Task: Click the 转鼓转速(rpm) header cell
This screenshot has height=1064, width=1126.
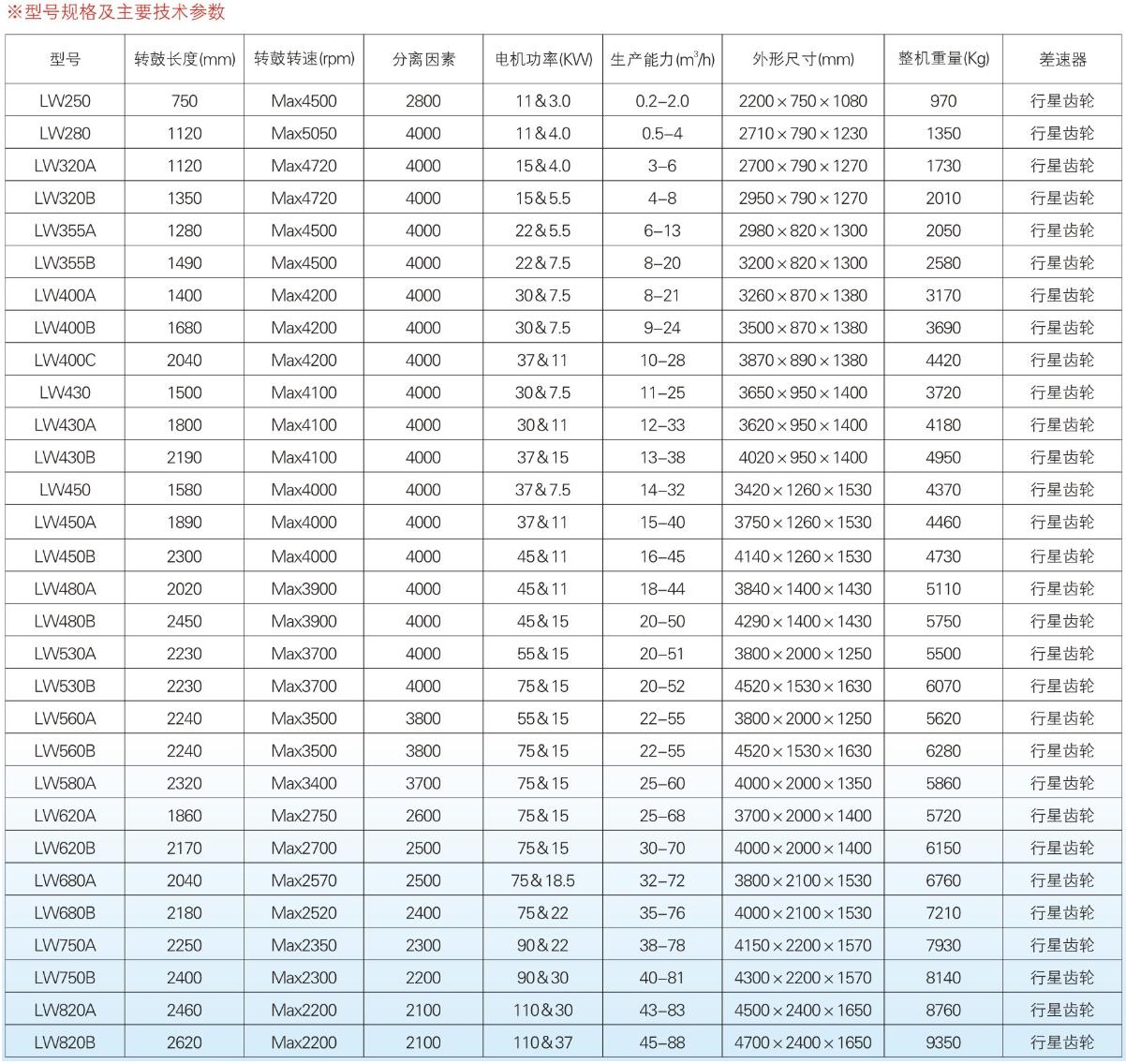Action: point(304,59)
